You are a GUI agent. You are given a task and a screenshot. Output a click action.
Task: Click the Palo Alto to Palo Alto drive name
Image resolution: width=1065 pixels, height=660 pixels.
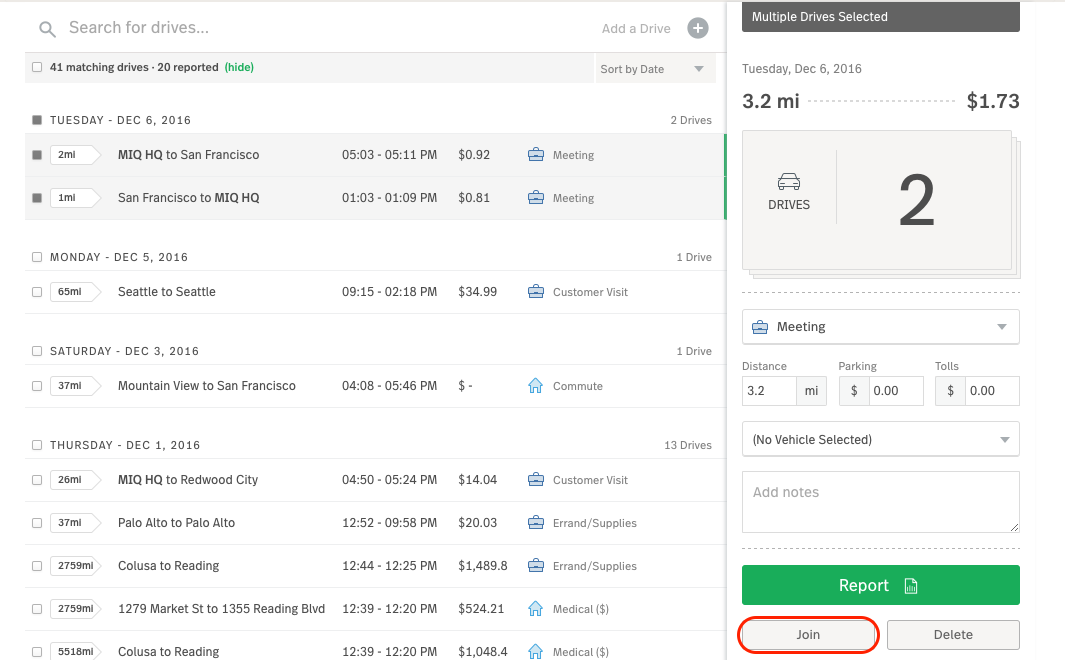pyautogui.click(x=177, y=523)
